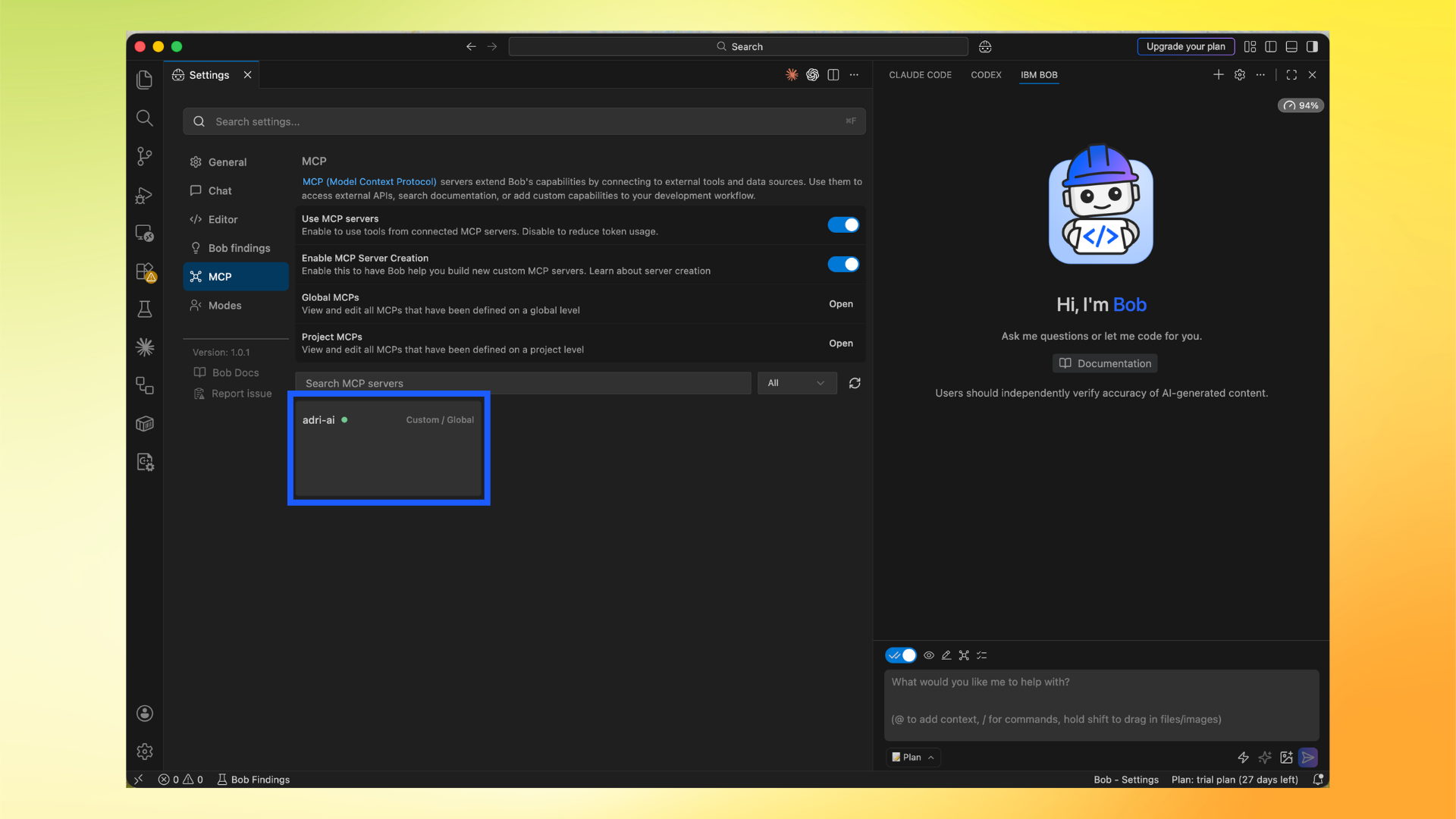The height and width of the screenshot is (819, 1456).
Task: Open the All filter dropdown
Action: click(x=796, y=383)
